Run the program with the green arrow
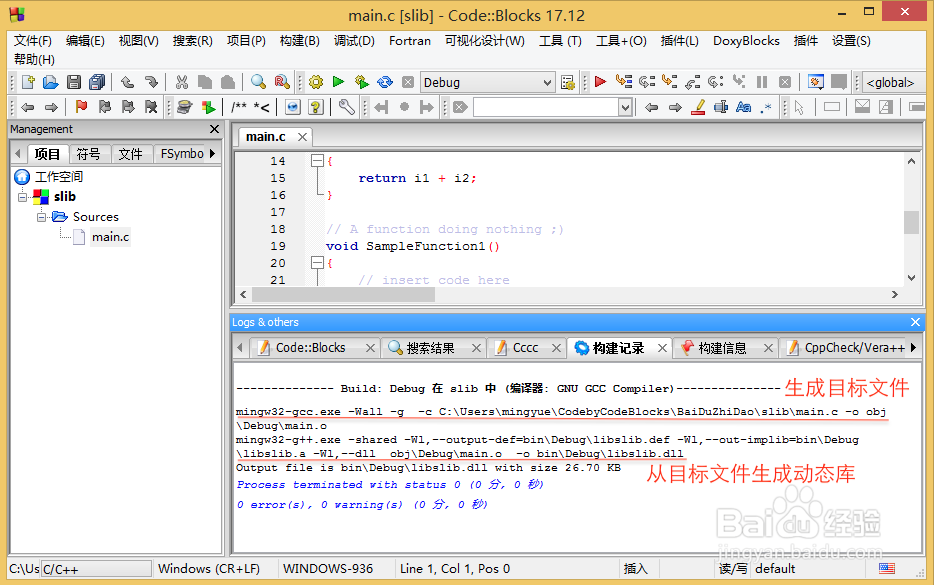The image size is (934, 585). pyautogui.click(x=338, y=82)
